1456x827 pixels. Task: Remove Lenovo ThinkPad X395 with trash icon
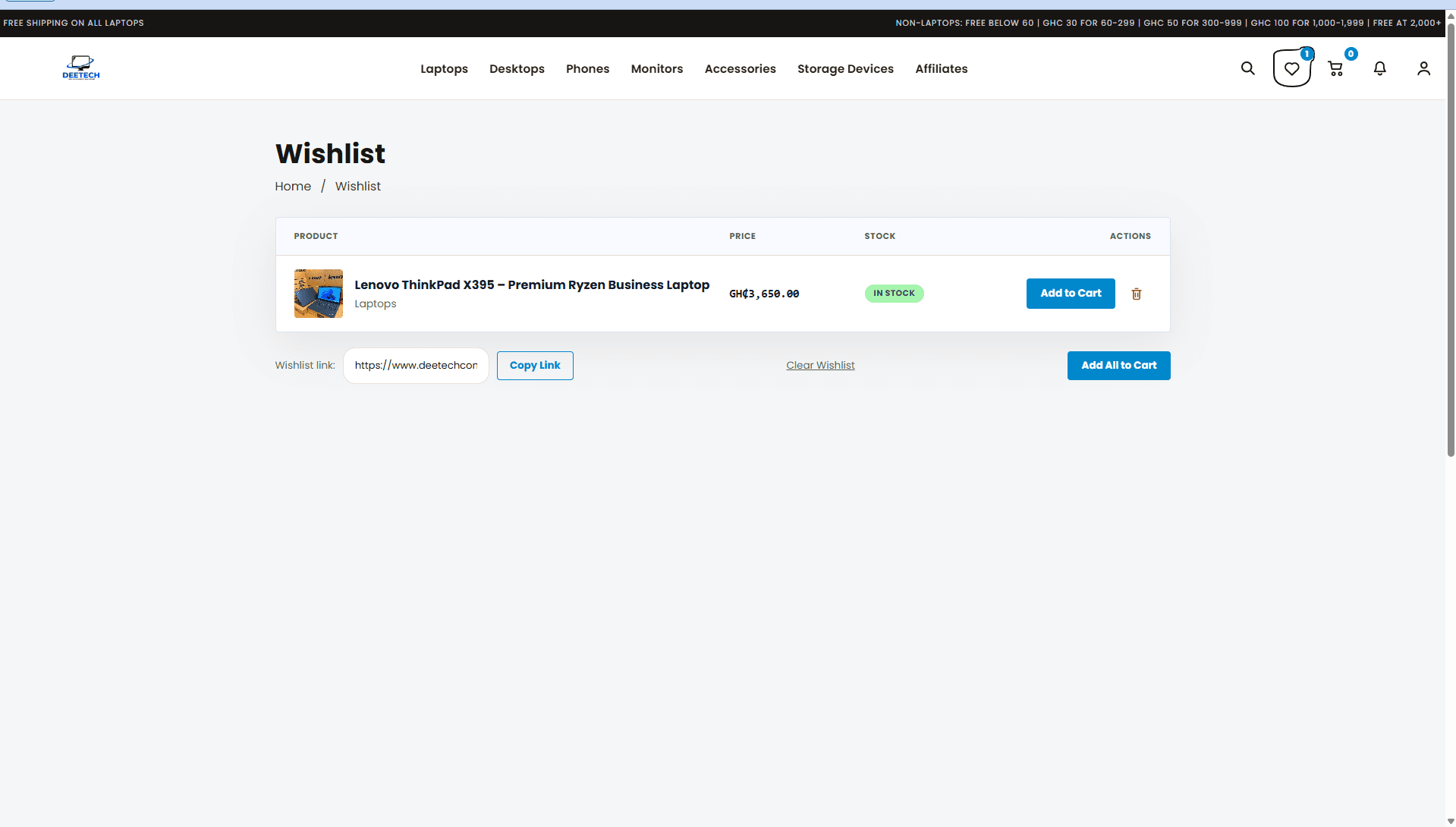coord(1137,294)
